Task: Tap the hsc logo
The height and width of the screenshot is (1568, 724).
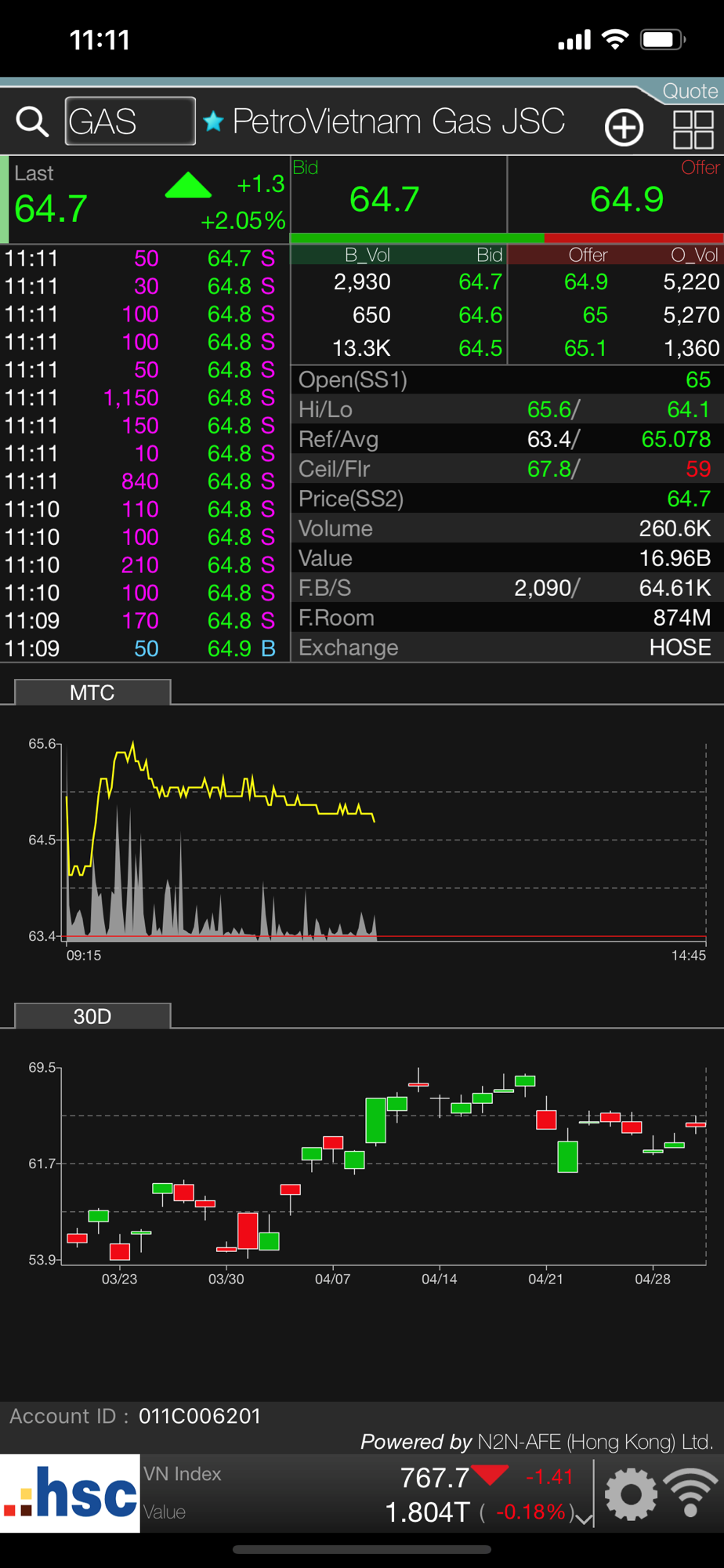Action: (x=71, y=1494)
